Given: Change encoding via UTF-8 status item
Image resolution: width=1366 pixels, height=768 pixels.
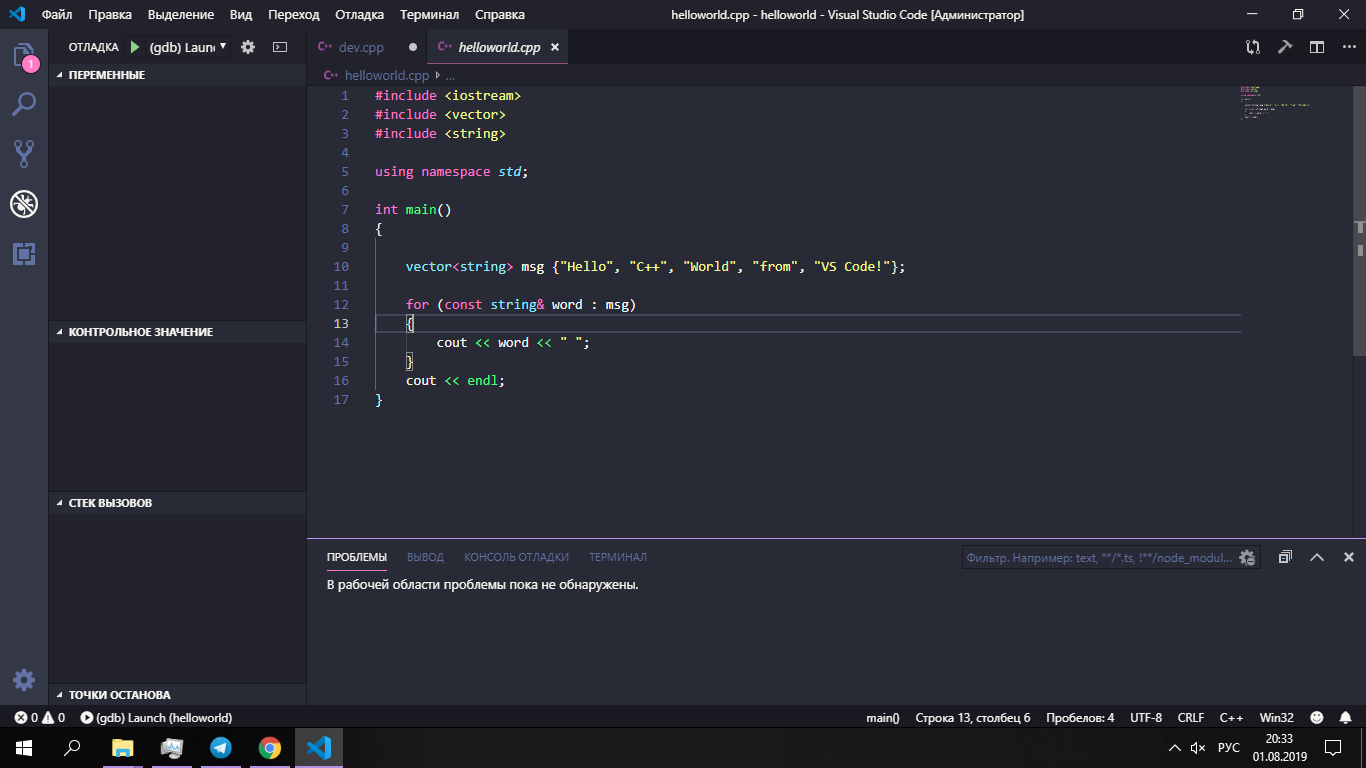Looking at the screenshot, I should [1146, 718].
